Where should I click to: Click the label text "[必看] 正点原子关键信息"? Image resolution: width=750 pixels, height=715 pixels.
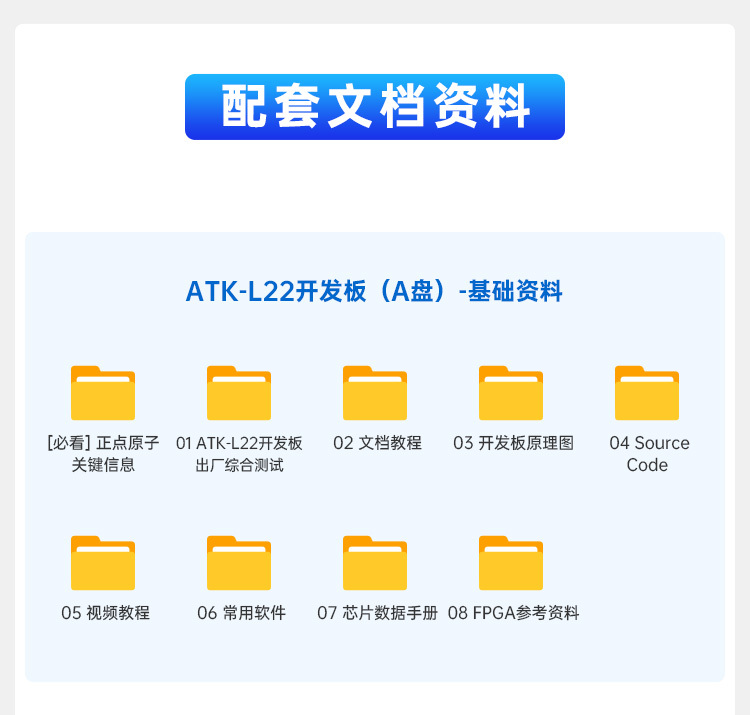pos(103,454)
